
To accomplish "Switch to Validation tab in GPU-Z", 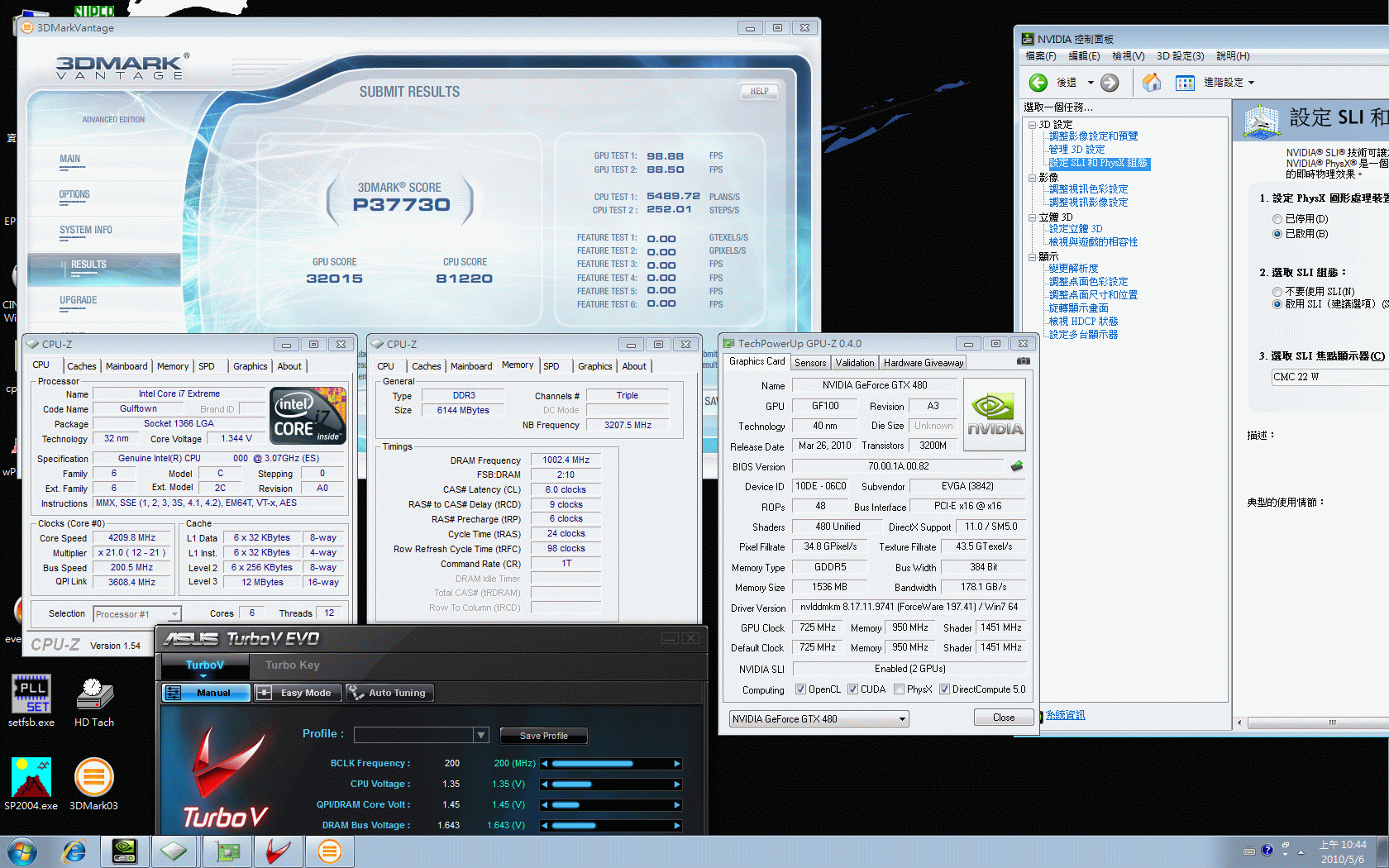I will [x=855, y=363].
